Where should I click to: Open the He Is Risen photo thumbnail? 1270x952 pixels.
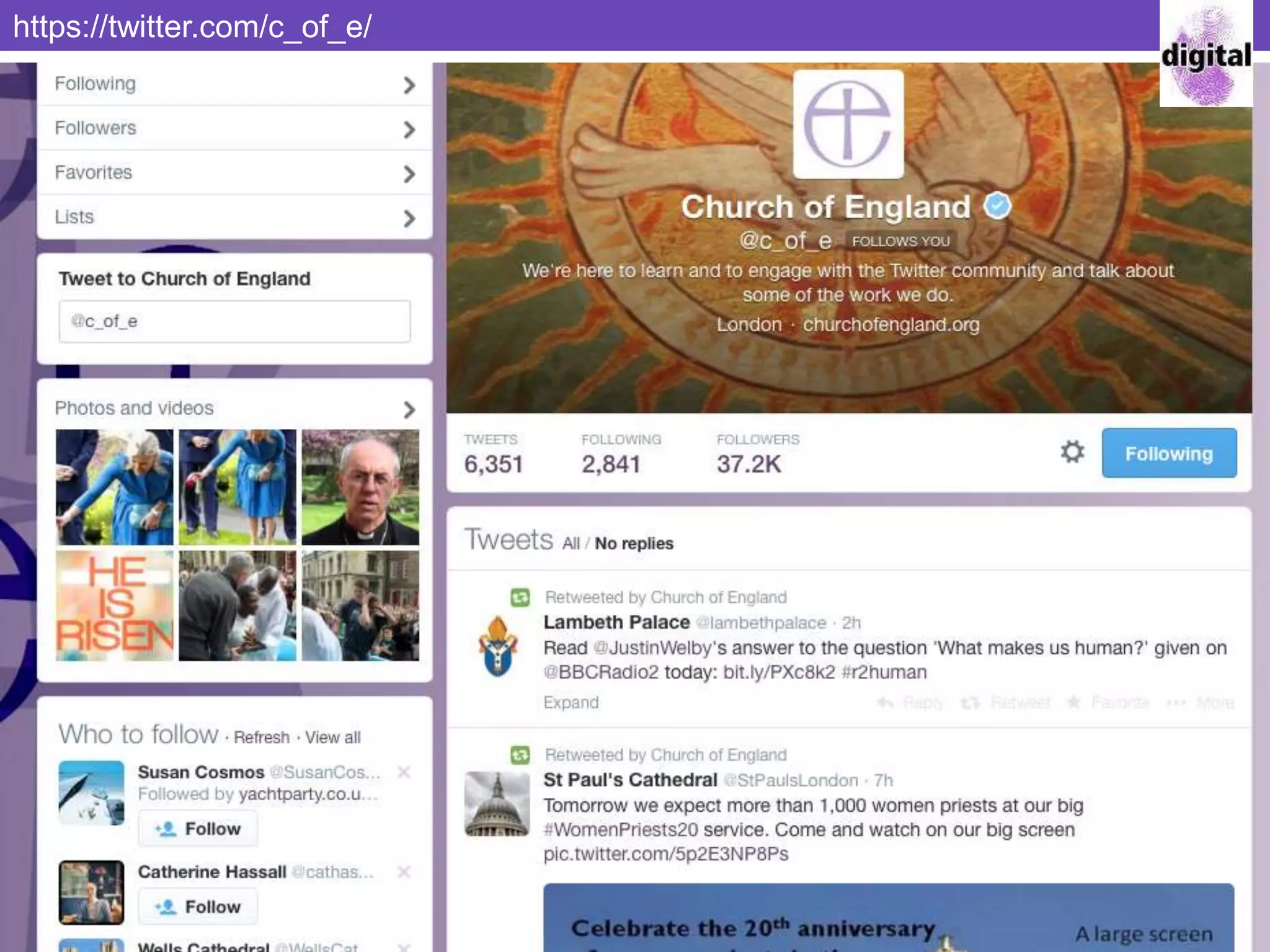click(x=115, y=606)
